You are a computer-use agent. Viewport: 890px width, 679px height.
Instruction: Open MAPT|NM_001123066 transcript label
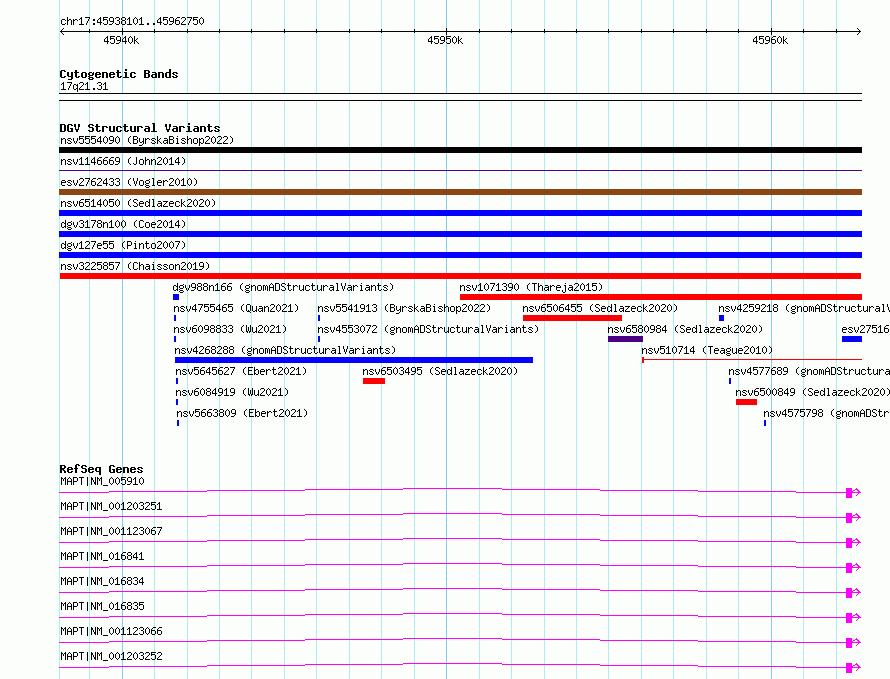(x=111, y=631)
